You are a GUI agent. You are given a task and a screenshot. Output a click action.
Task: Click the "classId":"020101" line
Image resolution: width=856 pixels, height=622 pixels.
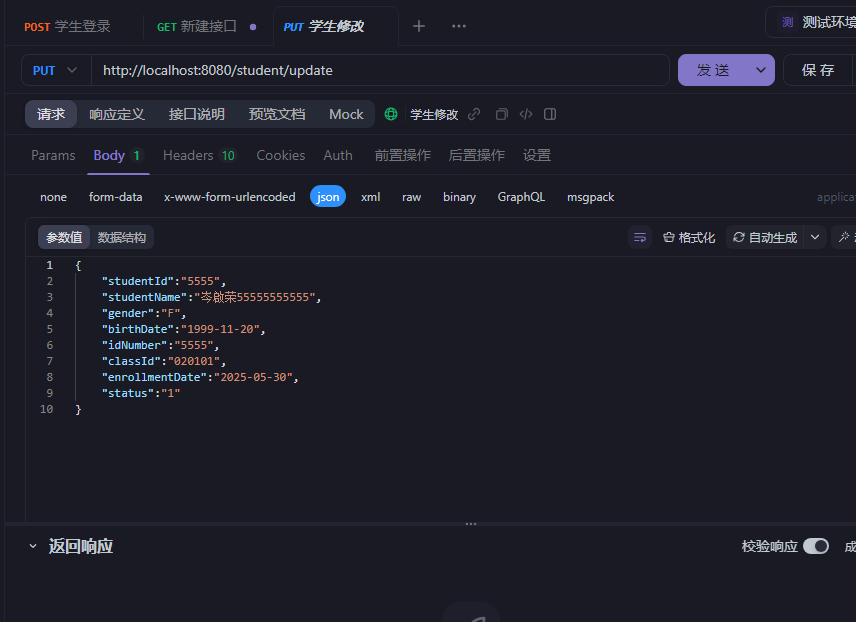point(164,361)
